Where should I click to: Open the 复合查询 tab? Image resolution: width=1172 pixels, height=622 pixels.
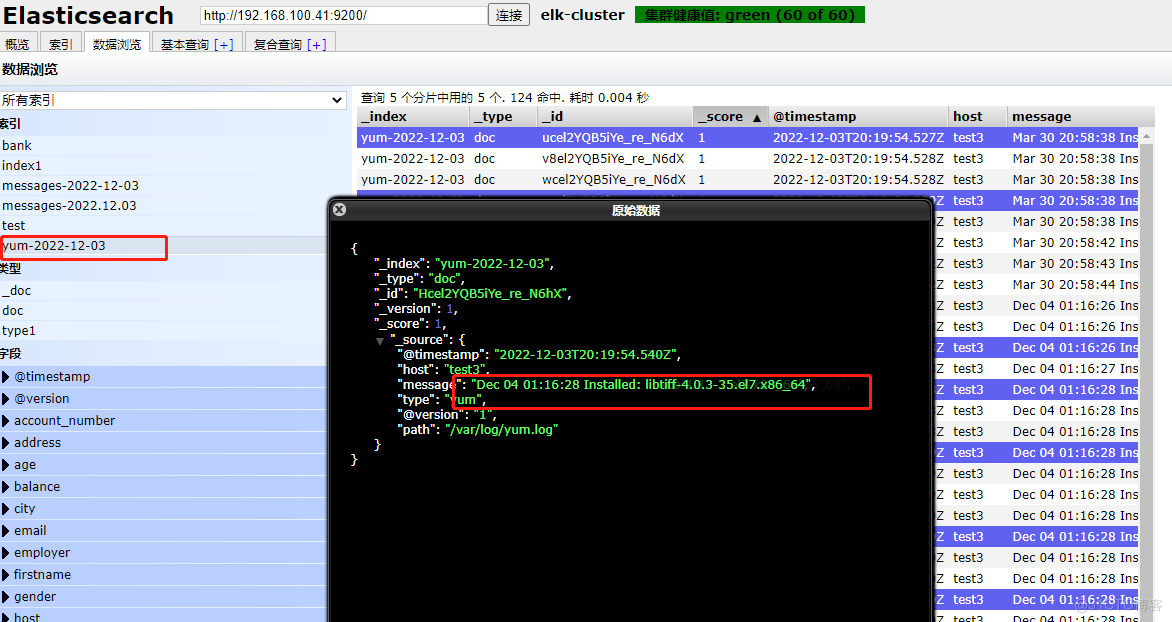[277, 45]
